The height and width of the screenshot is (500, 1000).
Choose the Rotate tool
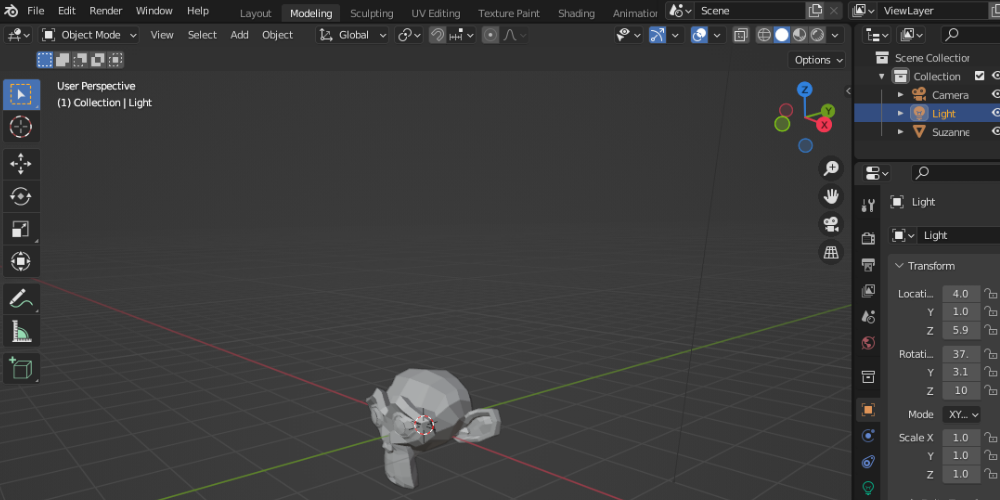coord(21,196)
